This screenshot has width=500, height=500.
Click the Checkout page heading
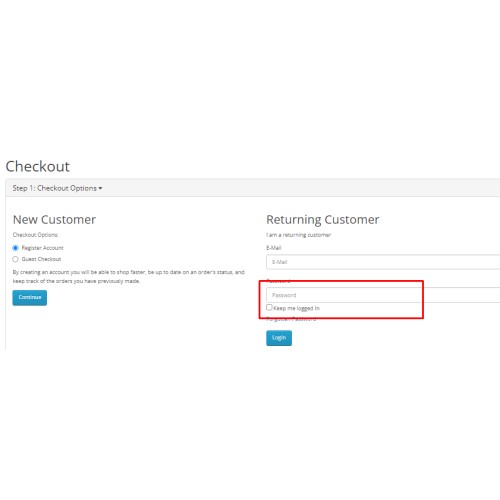coord(38,166)
